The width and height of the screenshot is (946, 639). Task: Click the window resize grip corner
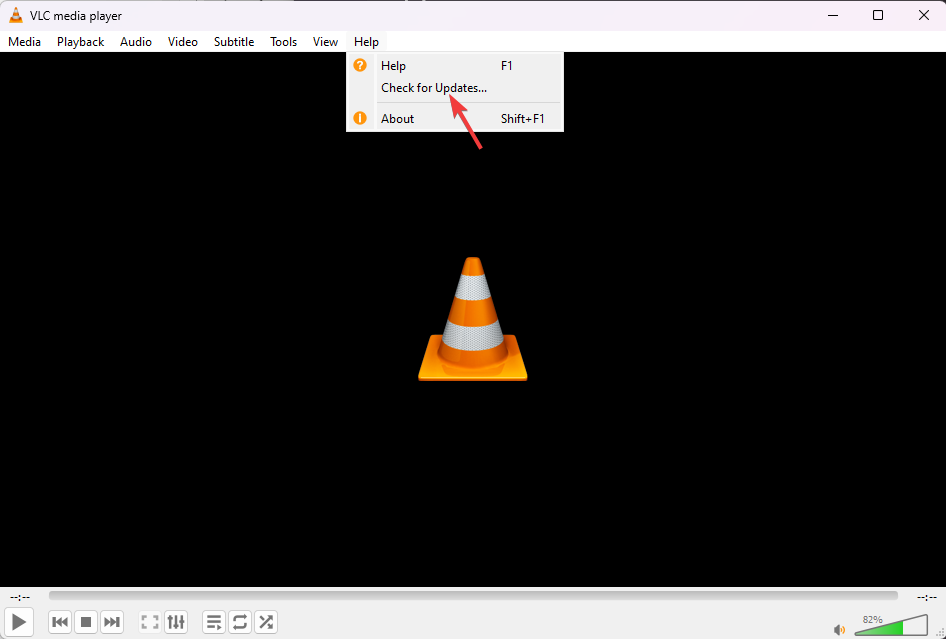point(940,633)
